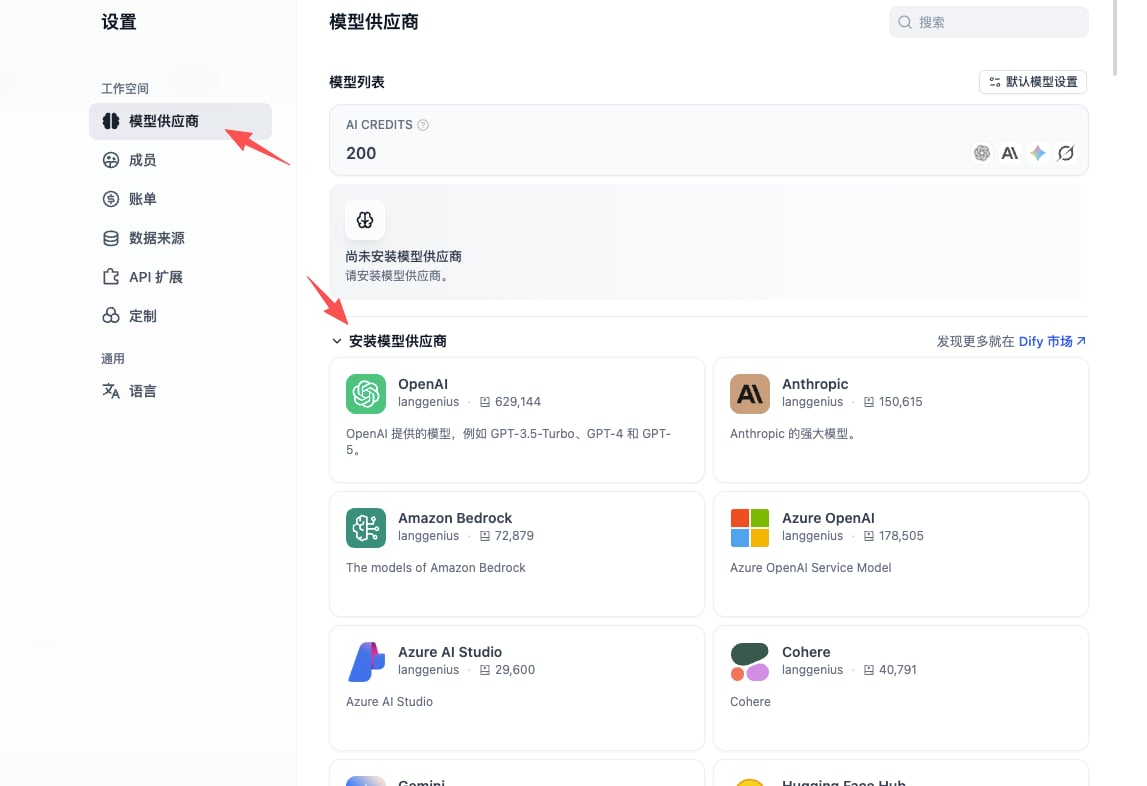Click the empty provider brain icon box
The width and height of the screenshot is (1147, 786).
coord(365,220)
